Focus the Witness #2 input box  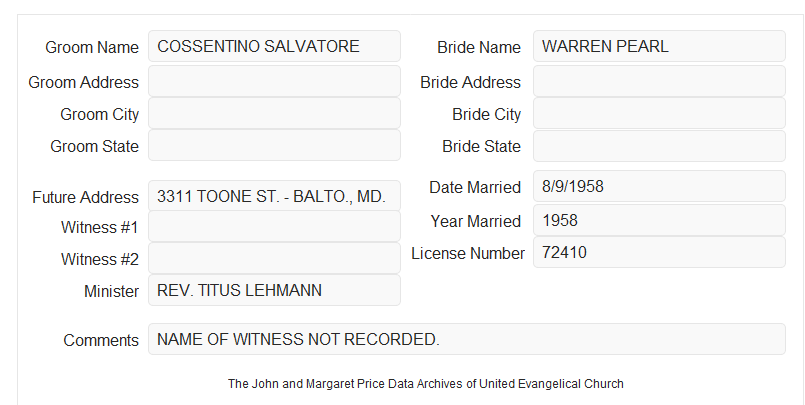pos(274,258)
